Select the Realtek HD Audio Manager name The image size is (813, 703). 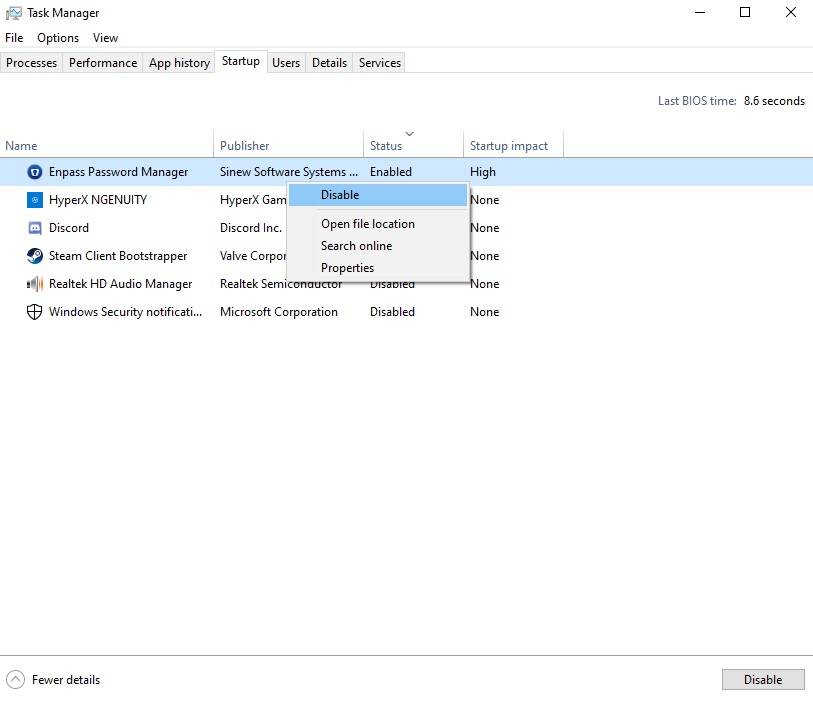tap(120, 284)
